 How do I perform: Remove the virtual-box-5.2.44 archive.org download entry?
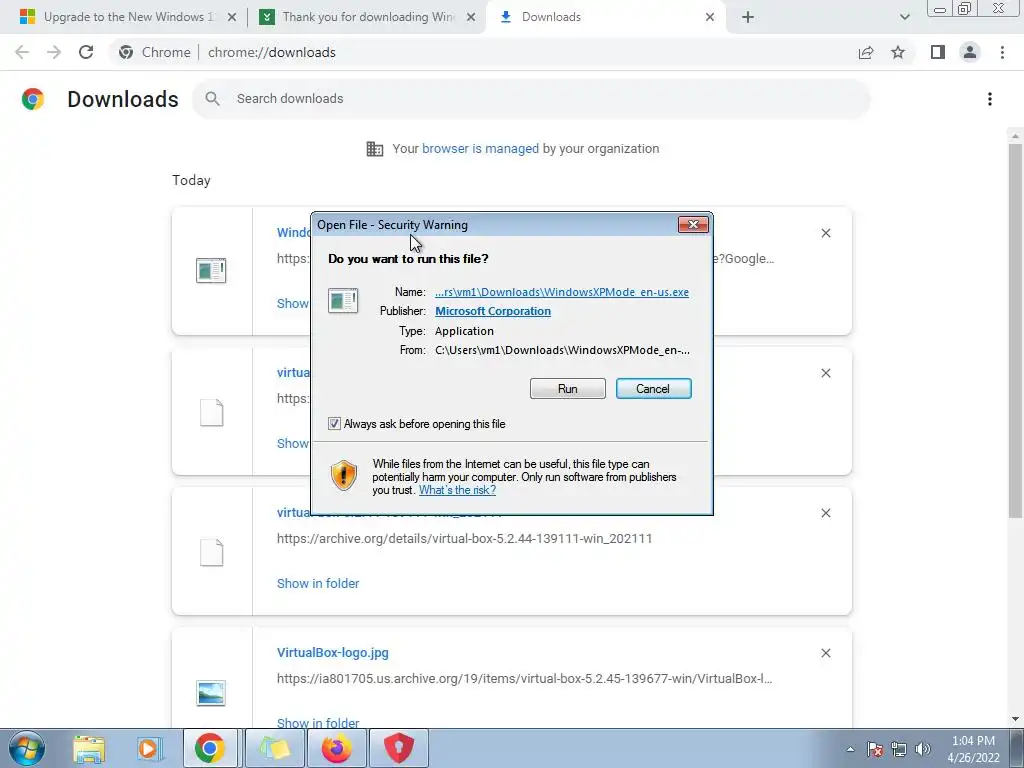pyautogui.click(x=825, y=513)
